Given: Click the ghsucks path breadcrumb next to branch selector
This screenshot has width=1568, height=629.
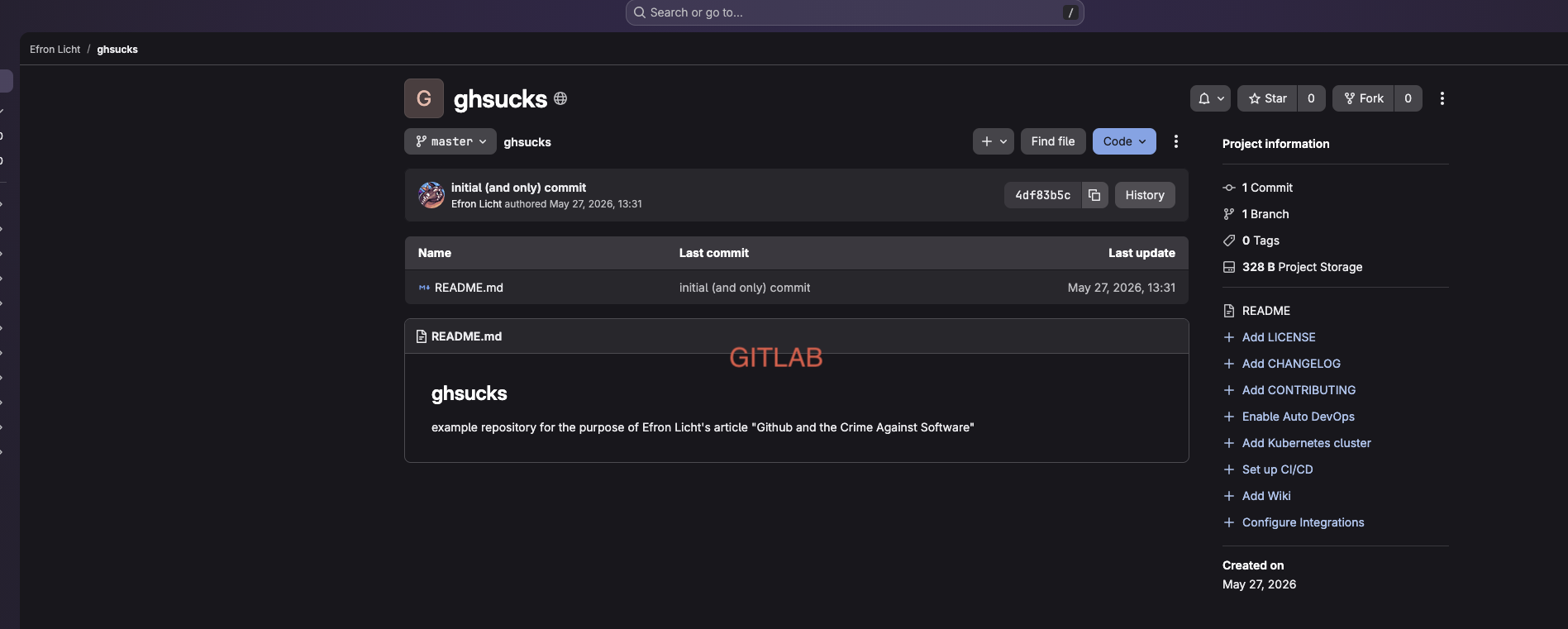Looking at the screenshot, I should coord(527,142).
